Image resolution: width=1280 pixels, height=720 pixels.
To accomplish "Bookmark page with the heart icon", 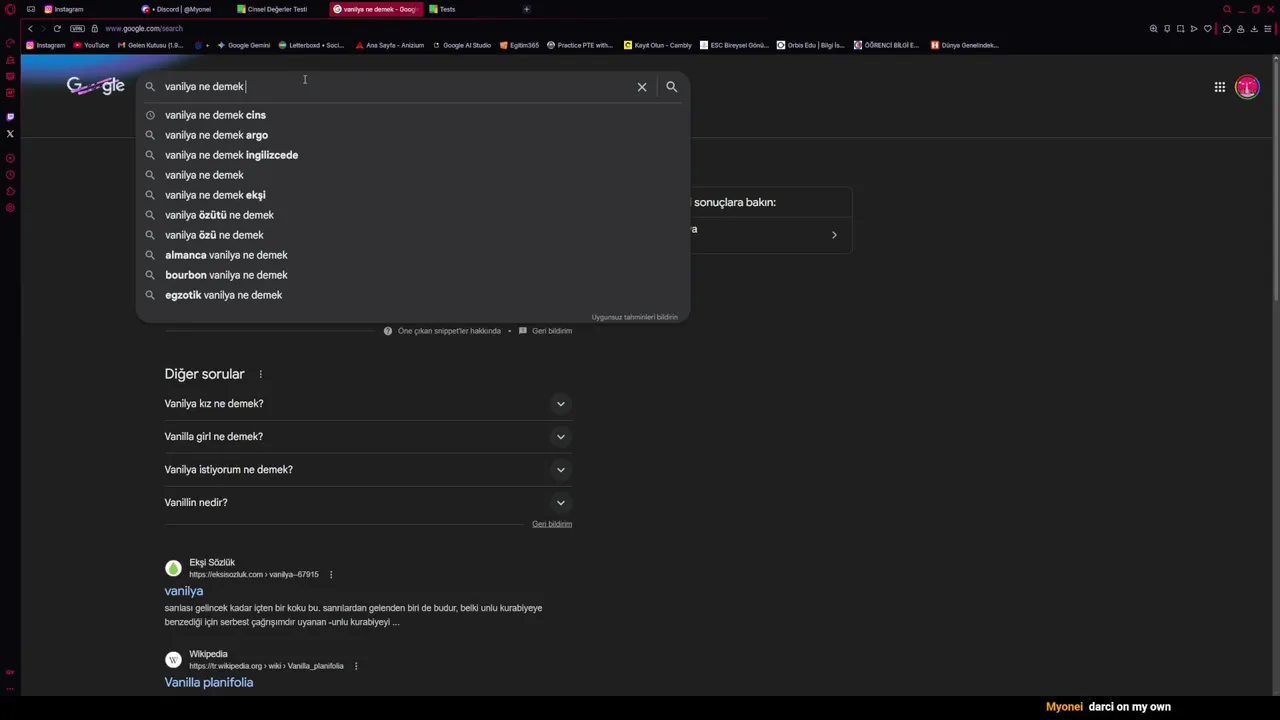I will coord(1208,28).
